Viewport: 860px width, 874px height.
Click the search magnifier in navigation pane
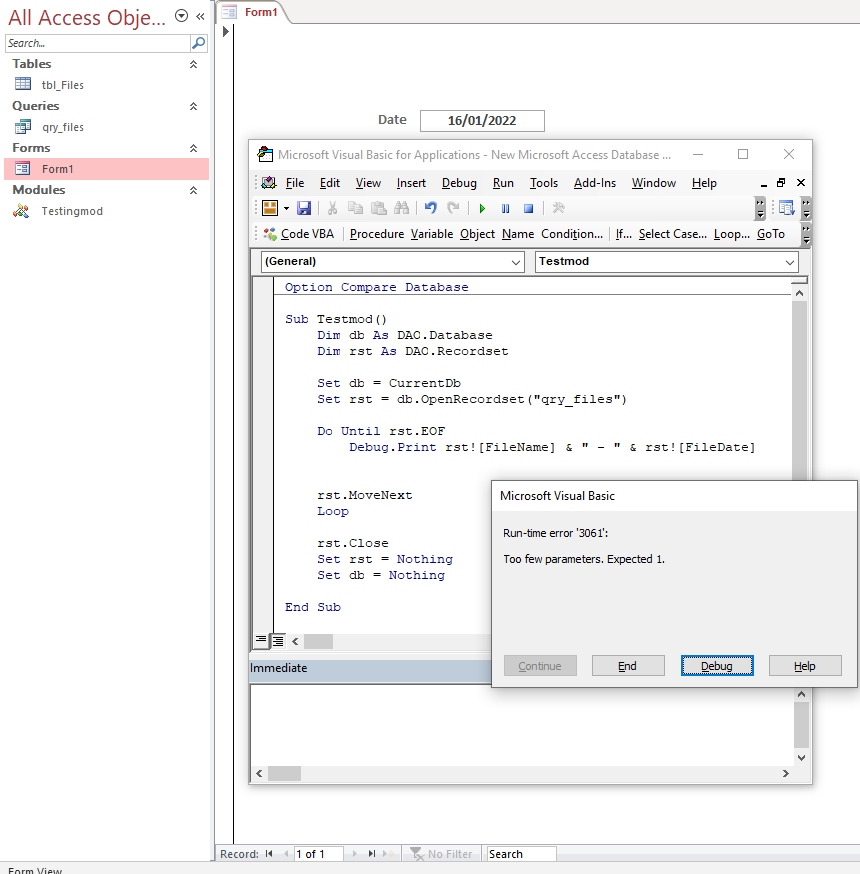tap(198, 43)
